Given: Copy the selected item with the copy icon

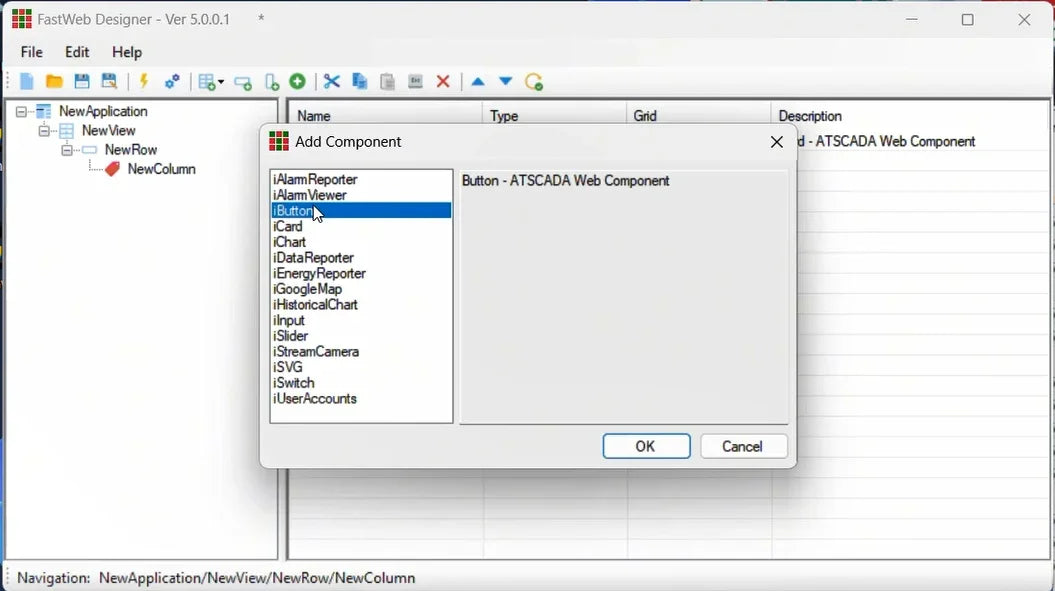Looking at the screenshot, I should click(358, 81).
